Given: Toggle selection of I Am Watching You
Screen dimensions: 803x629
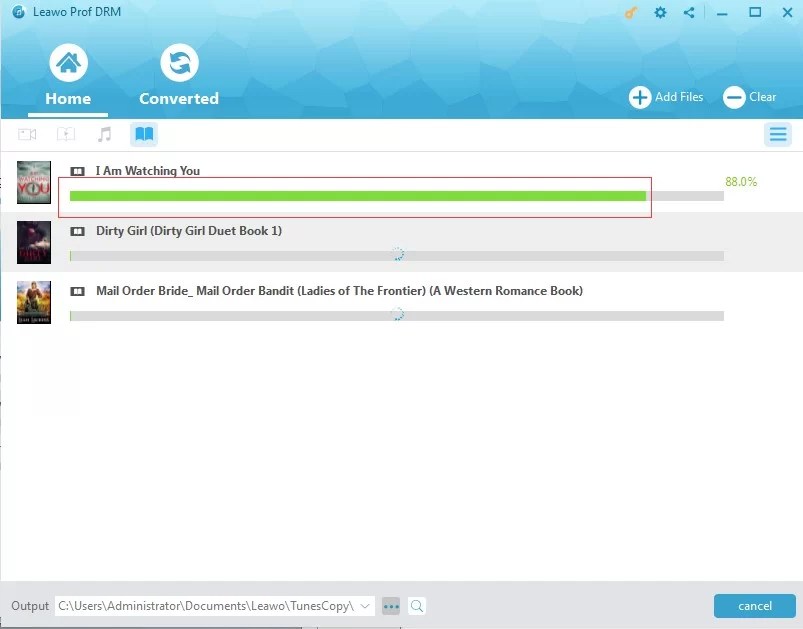Looking at the screenshot, I should click(x=77, y=171).
